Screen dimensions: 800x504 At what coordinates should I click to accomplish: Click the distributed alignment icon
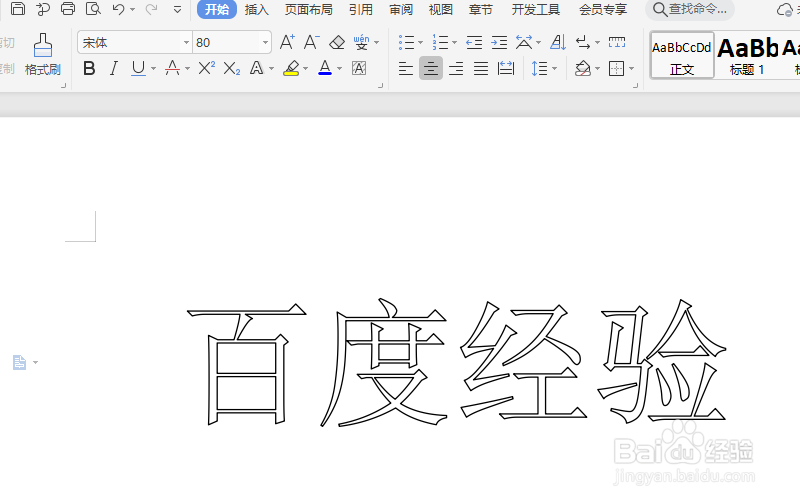click(x=506, y=68)
